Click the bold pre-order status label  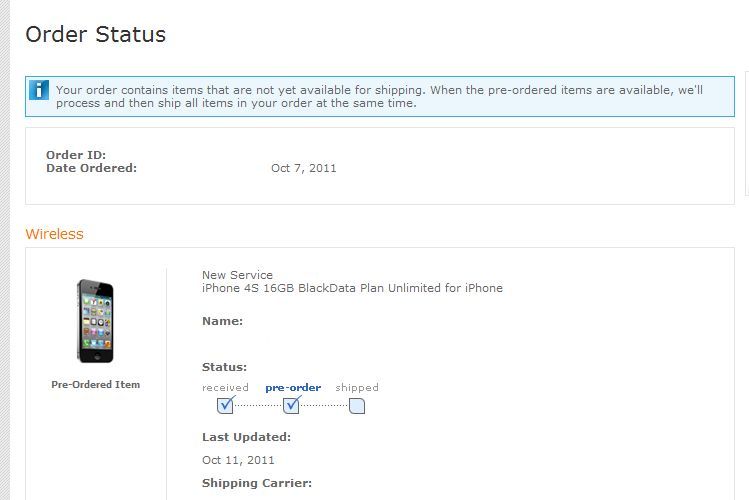[x=293, y=388]
